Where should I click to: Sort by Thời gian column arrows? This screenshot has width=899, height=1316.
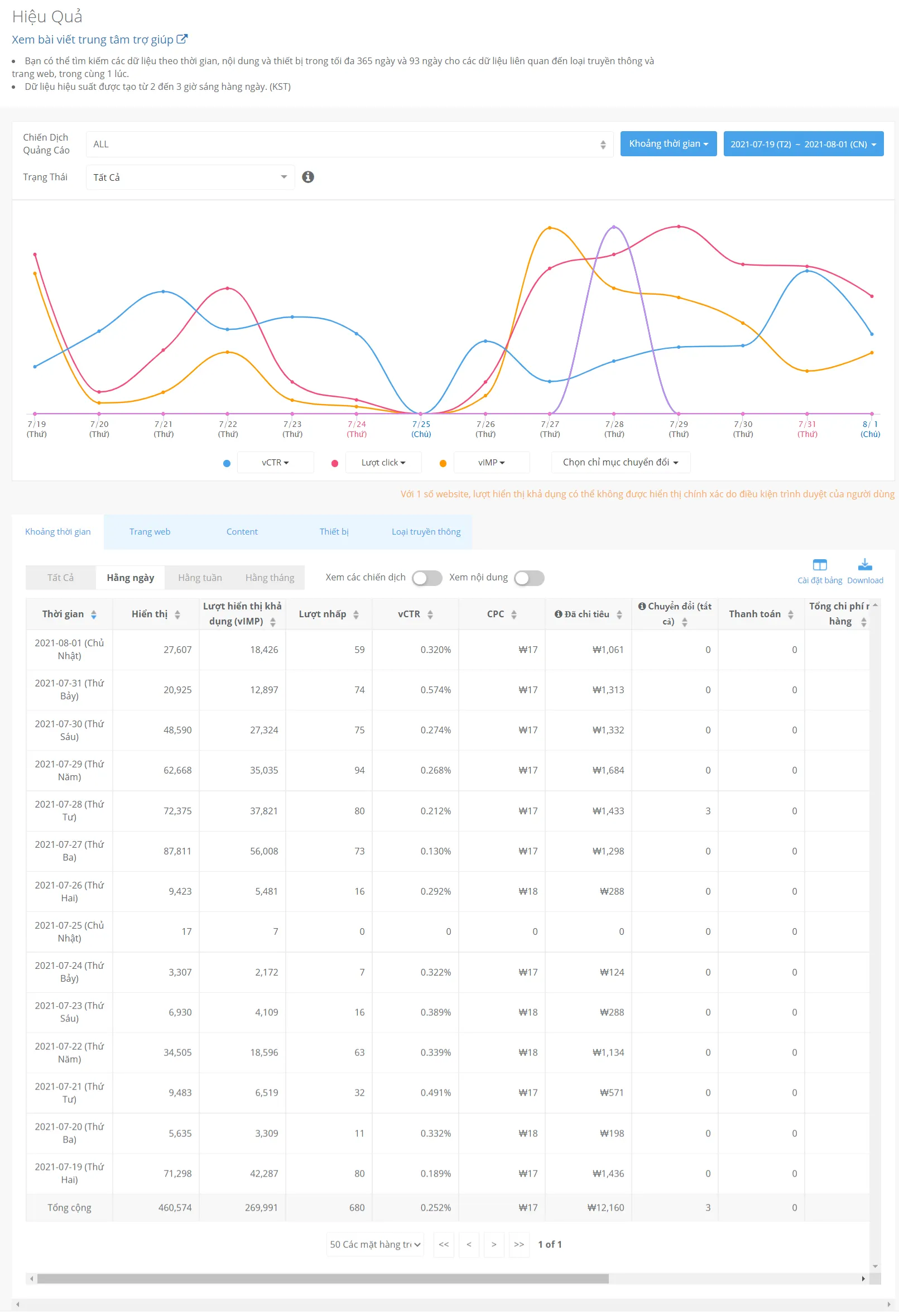coord(93,615)
